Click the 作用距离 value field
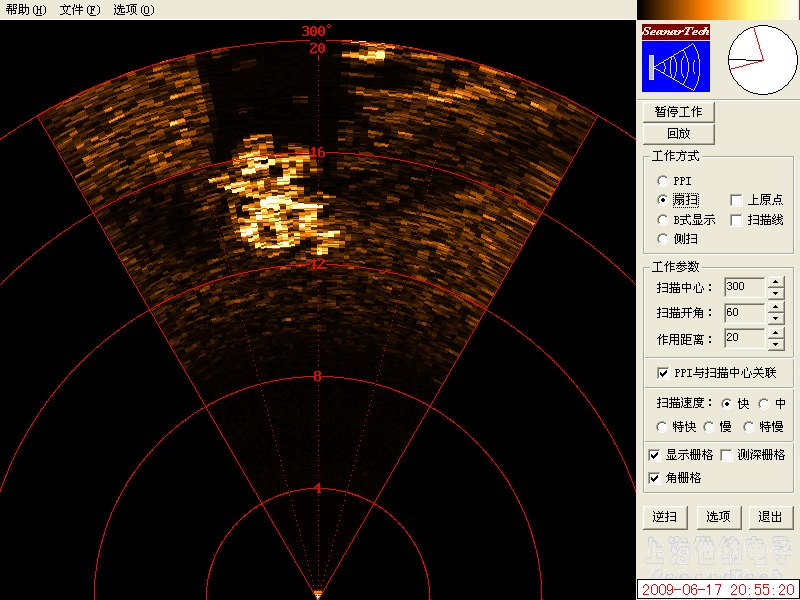Screen dimensions: 800x600 click(x=744, y=338)
